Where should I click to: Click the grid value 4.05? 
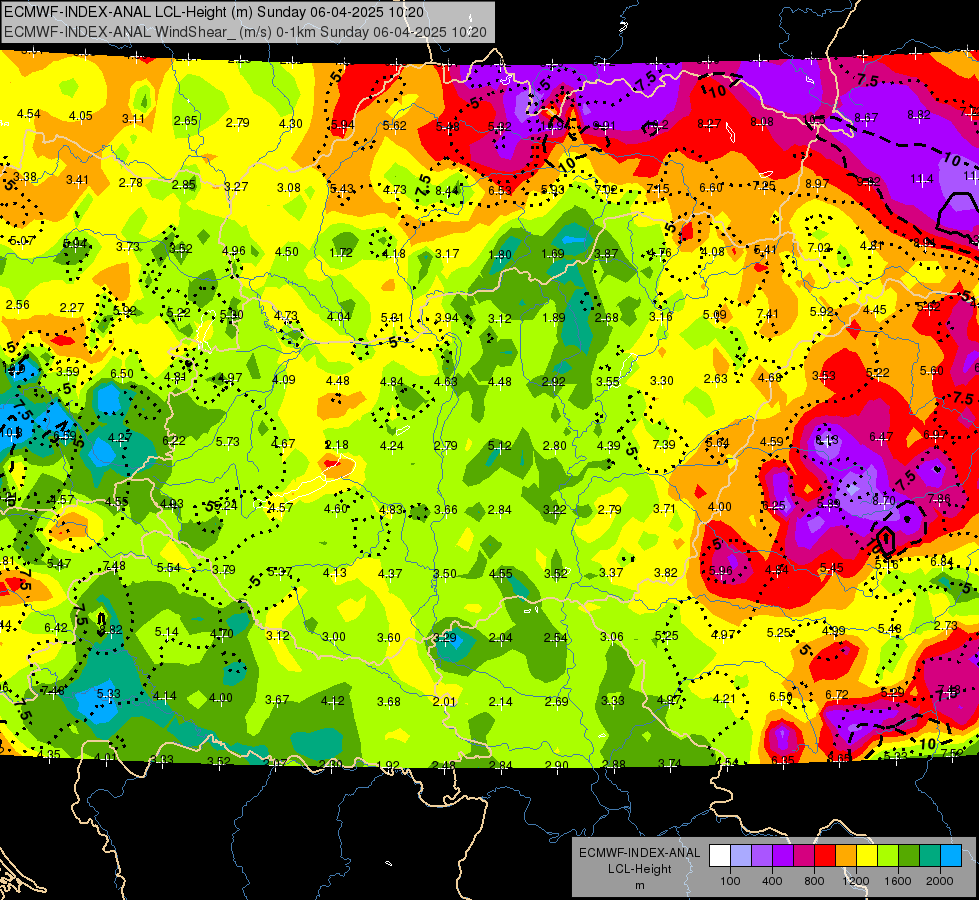(x=81, y=116)
